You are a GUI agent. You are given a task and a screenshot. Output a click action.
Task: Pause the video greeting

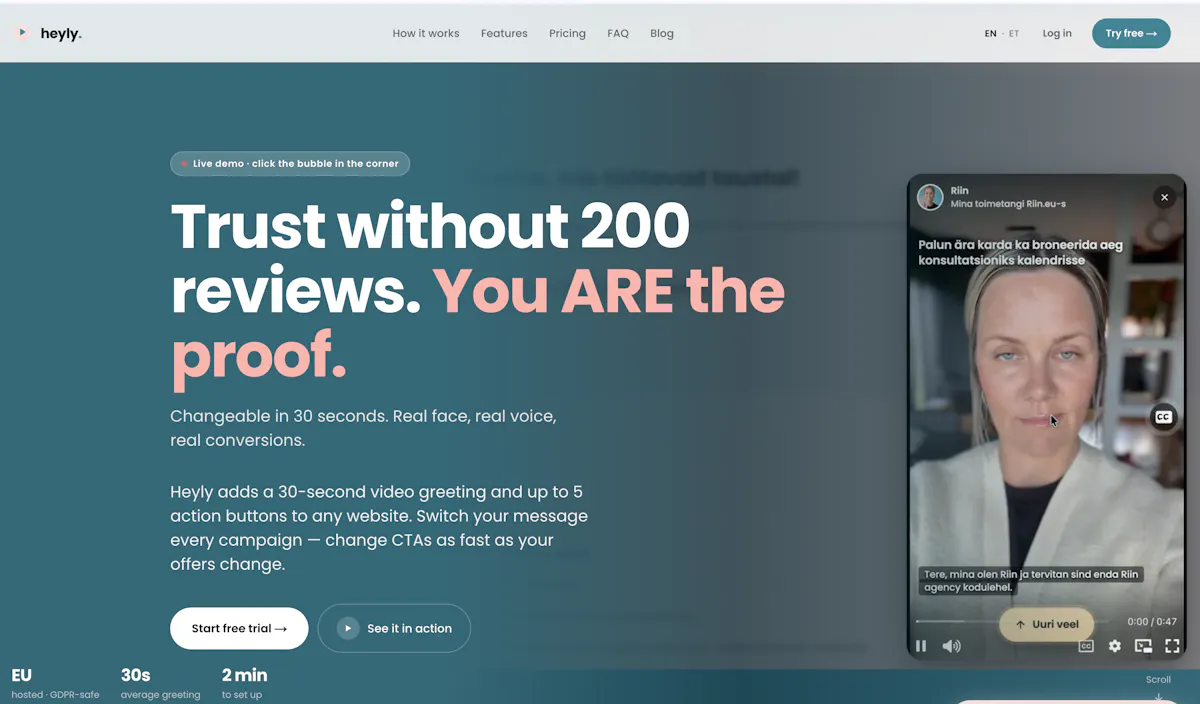pos(921,646)
